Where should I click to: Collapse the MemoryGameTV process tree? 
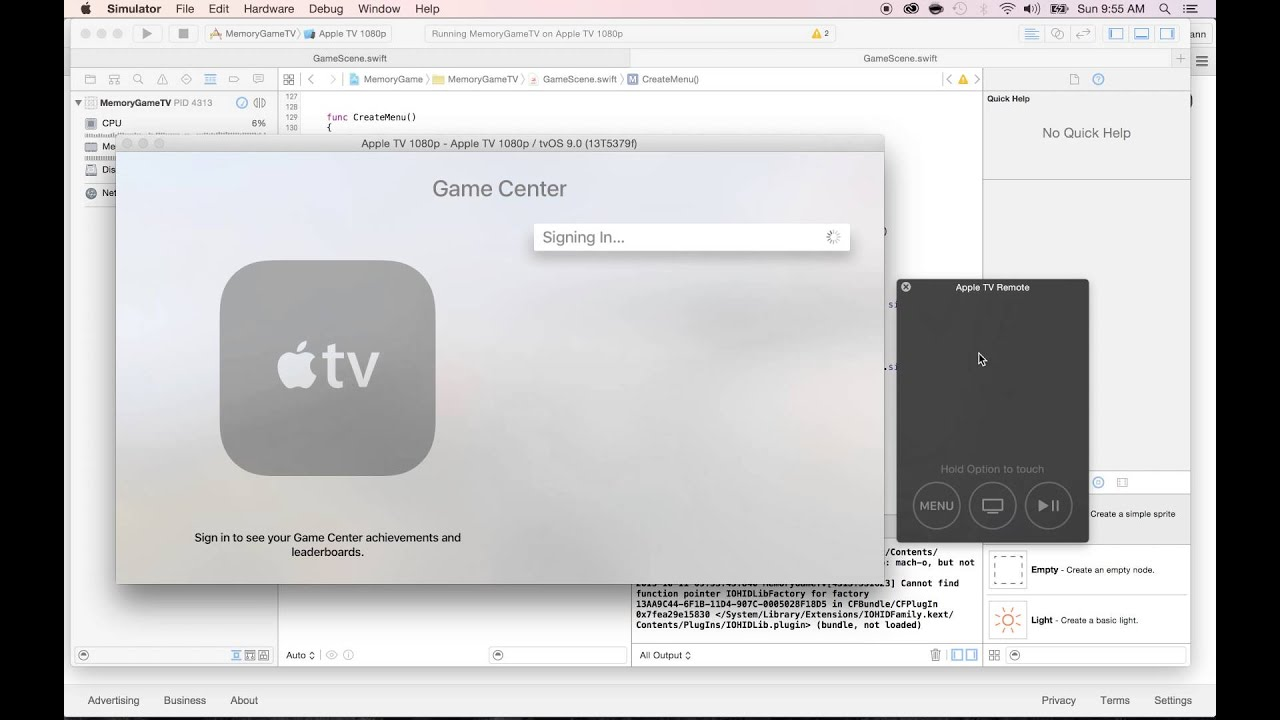click(78, 103)
